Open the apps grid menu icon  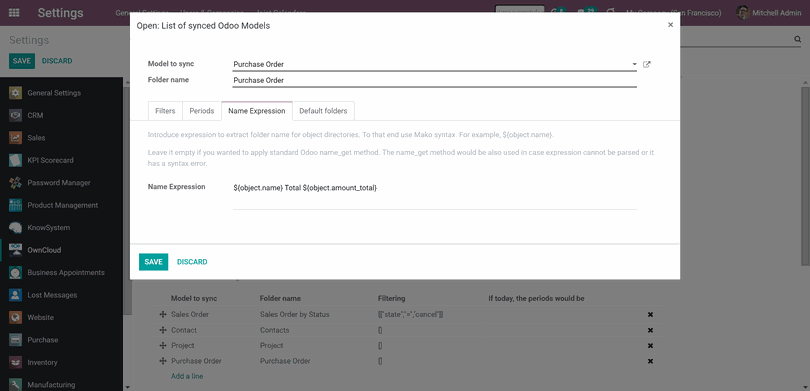[14, 13]
